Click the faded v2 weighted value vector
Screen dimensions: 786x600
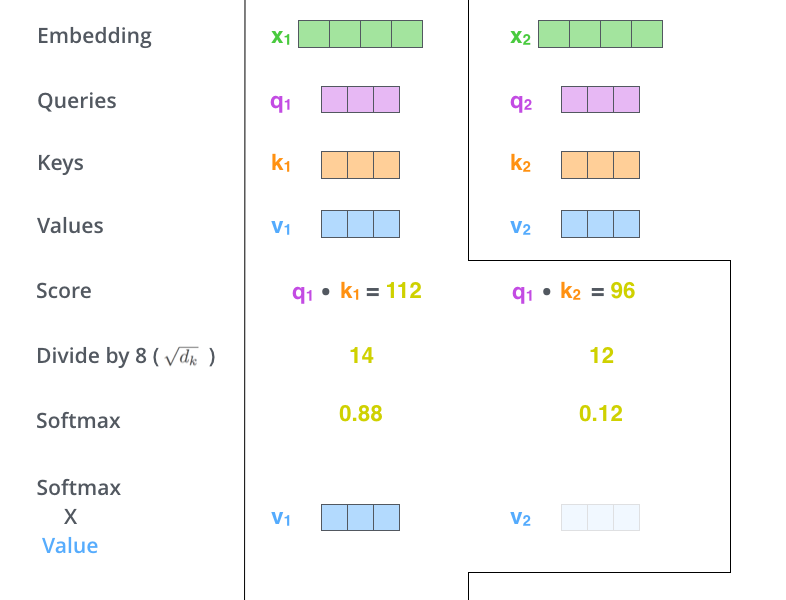(x=600, y=517)
